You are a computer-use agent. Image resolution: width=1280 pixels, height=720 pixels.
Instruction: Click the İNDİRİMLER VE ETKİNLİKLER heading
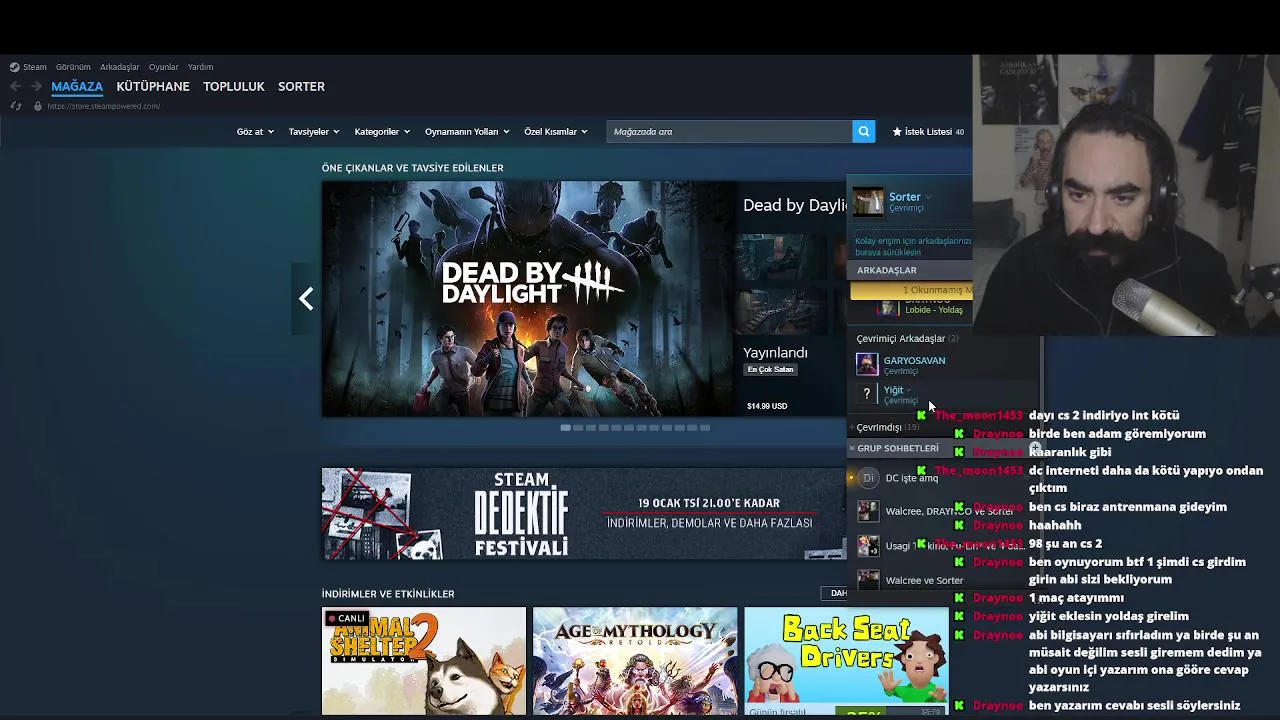(x=388, y=594)
